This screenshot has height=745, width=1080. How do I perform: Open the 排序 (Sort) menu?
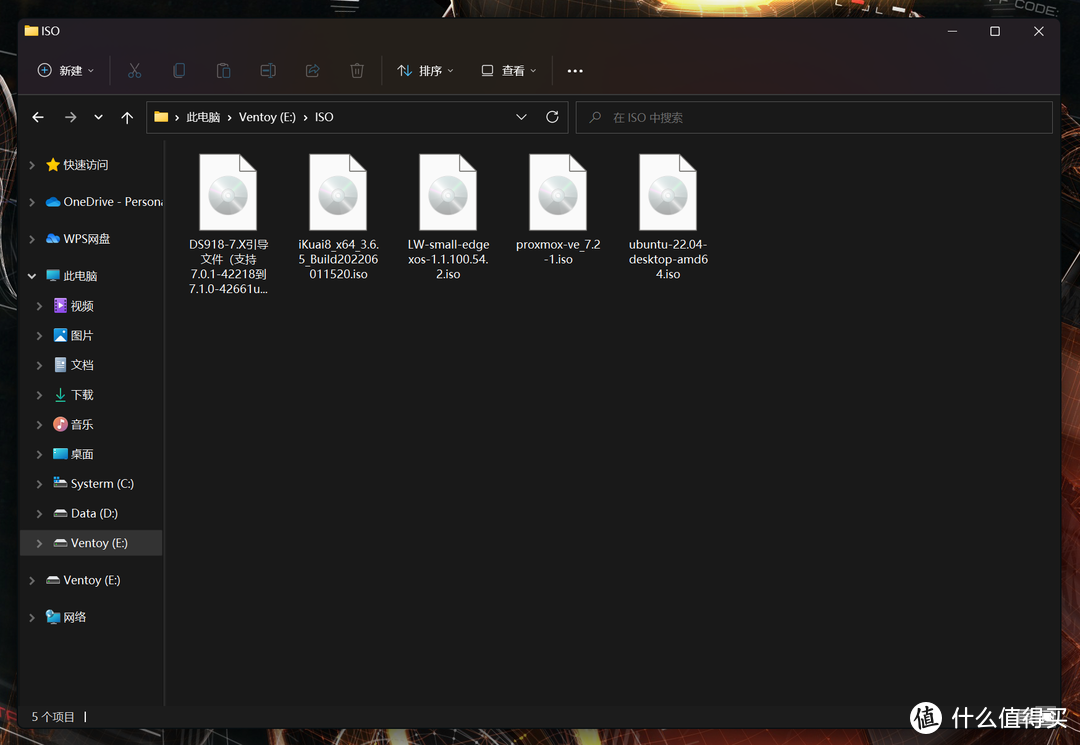click(425, 71)
